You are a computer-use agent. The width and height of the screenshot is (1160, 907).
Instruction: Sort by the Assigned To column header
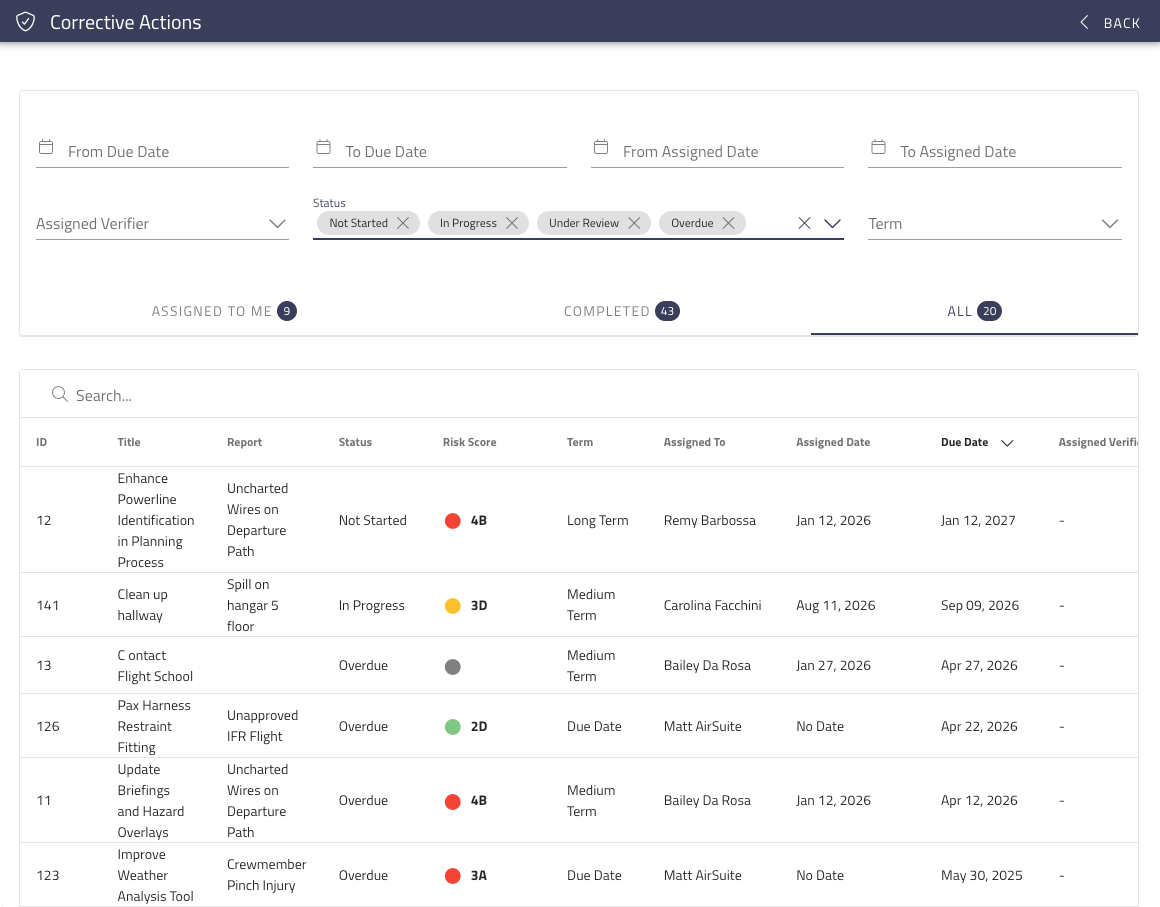pos(694,442)
